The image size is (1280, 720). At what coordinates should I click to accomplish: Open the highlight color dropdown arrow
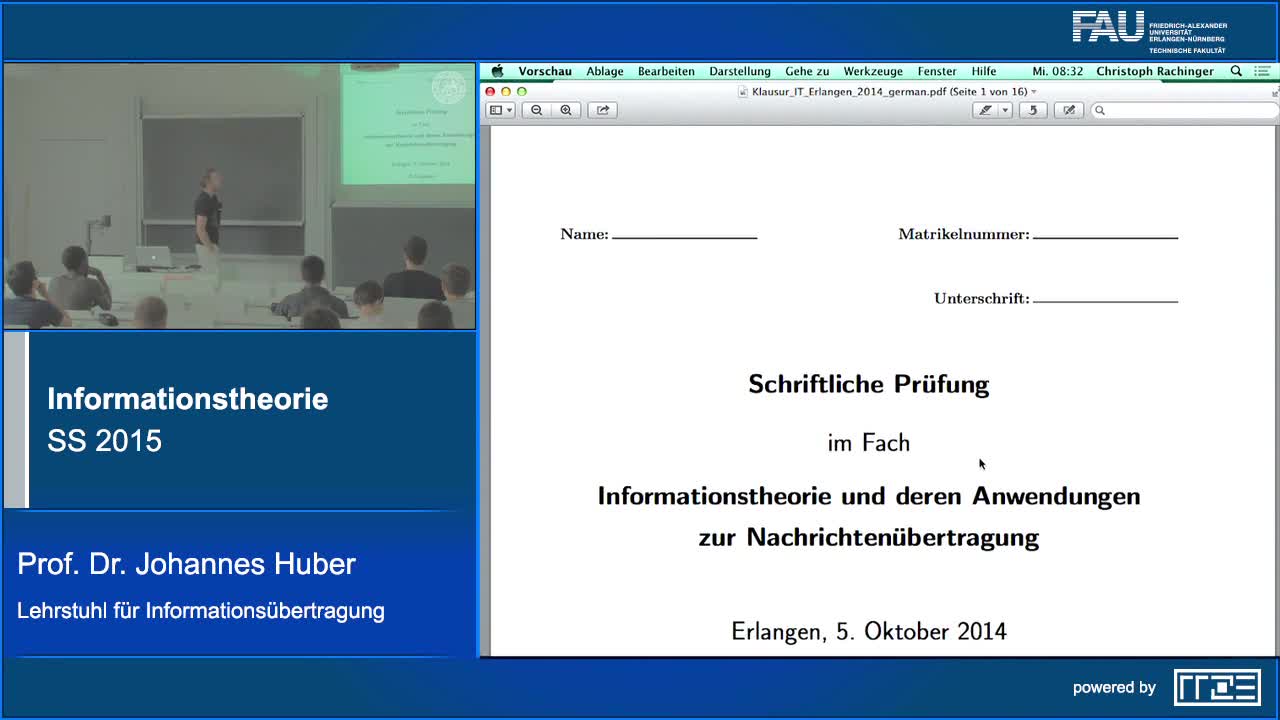(1005, 110)
